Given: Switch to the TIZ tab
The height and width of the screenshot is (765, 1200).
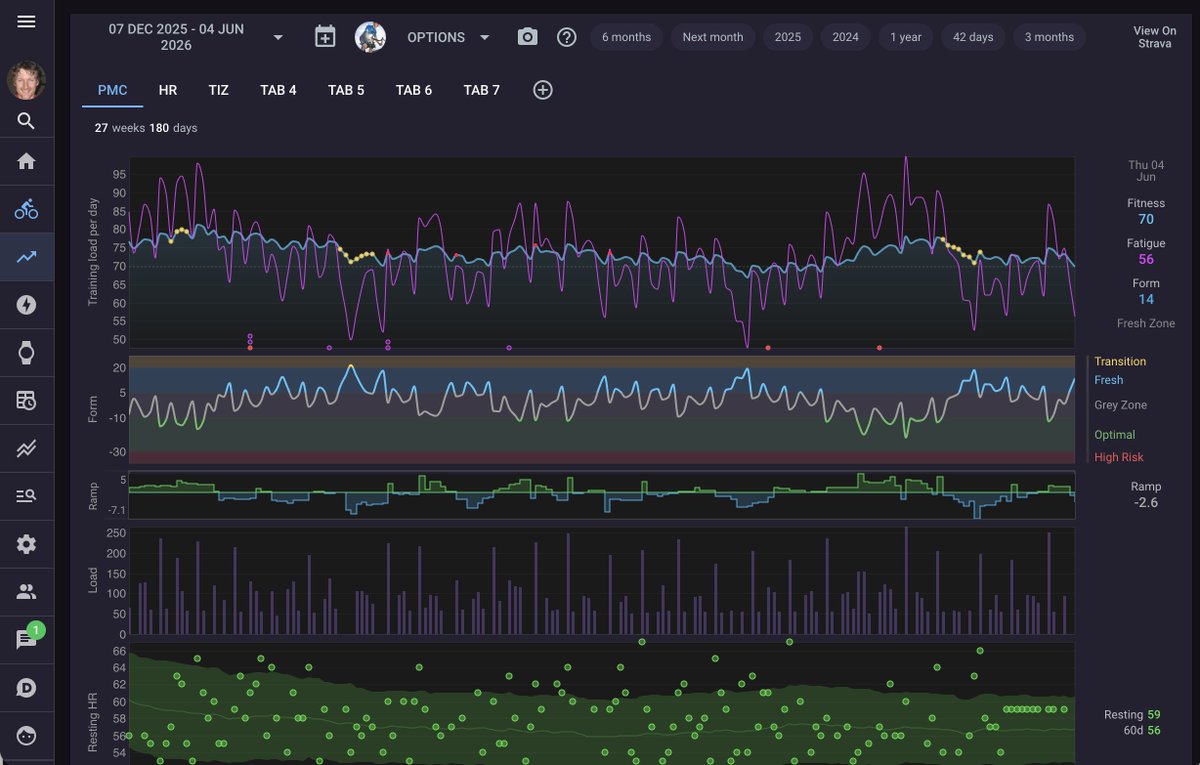Looking at the screenshot, I should click(219, 90).
